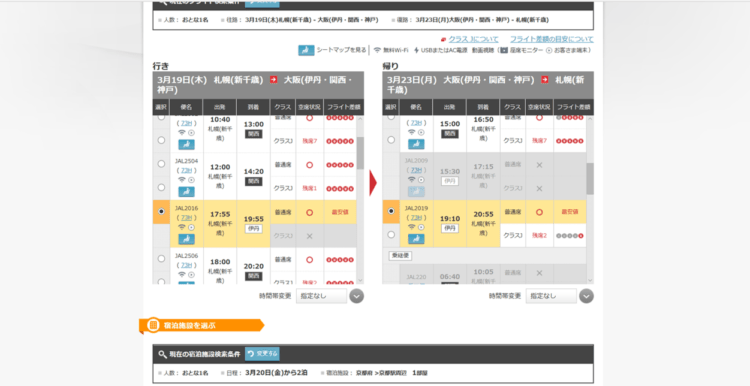
Task: Click the 宿泊施設を選ぶ section header
Action: [201, 326]
